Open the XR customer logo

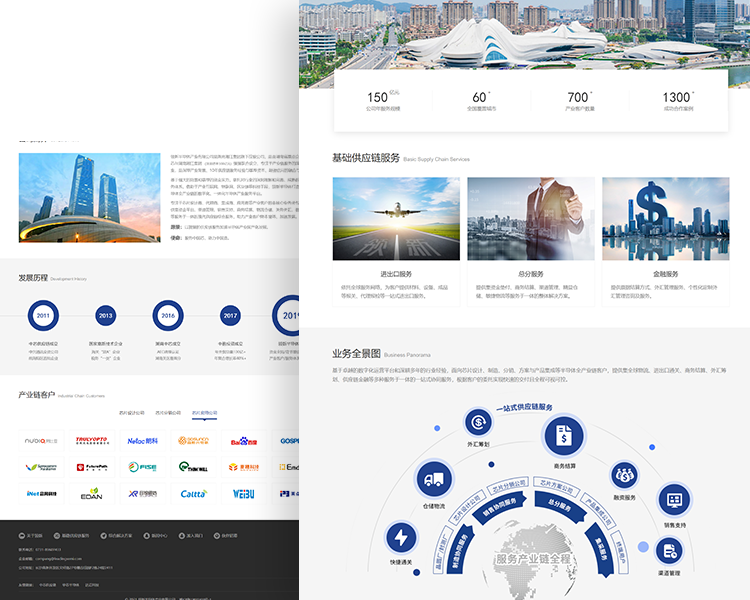point(143,494)
